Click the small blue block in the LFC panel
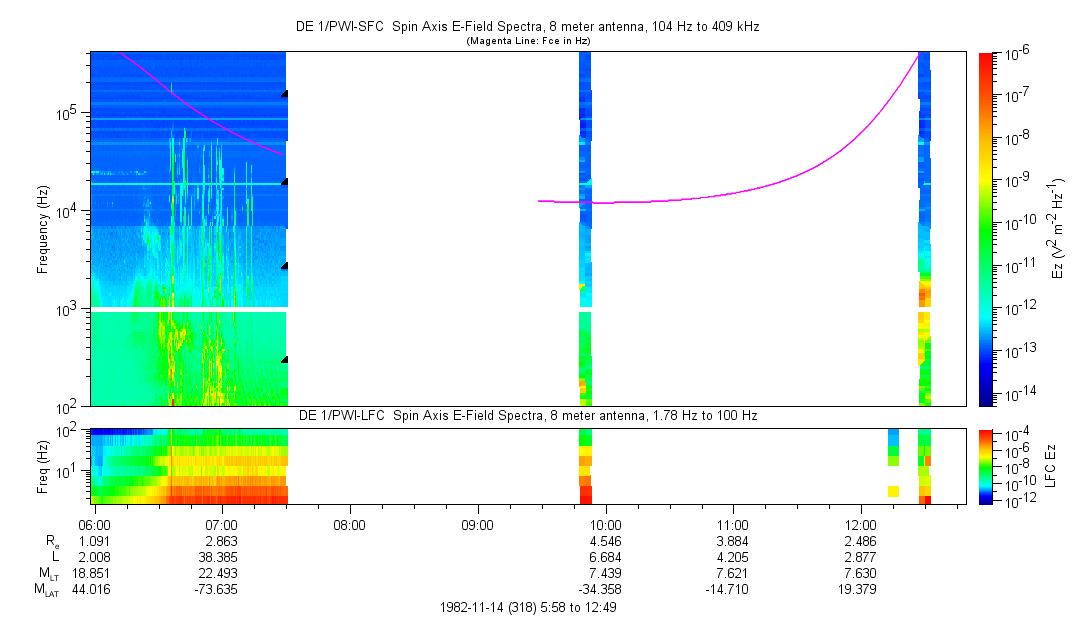1083x620 pixels. coord(893,436)
